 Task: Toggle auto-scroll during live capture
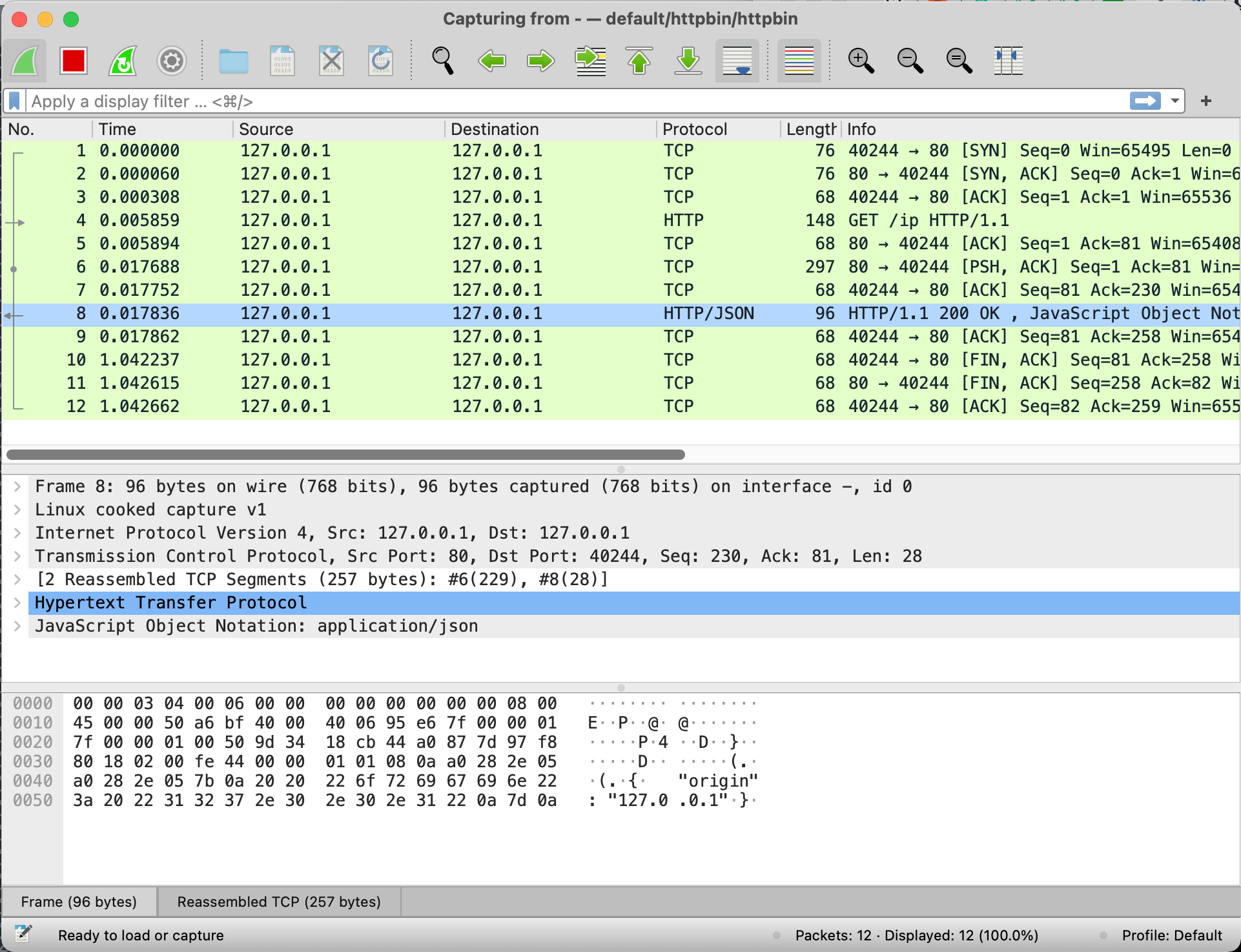tap(737, 61)
